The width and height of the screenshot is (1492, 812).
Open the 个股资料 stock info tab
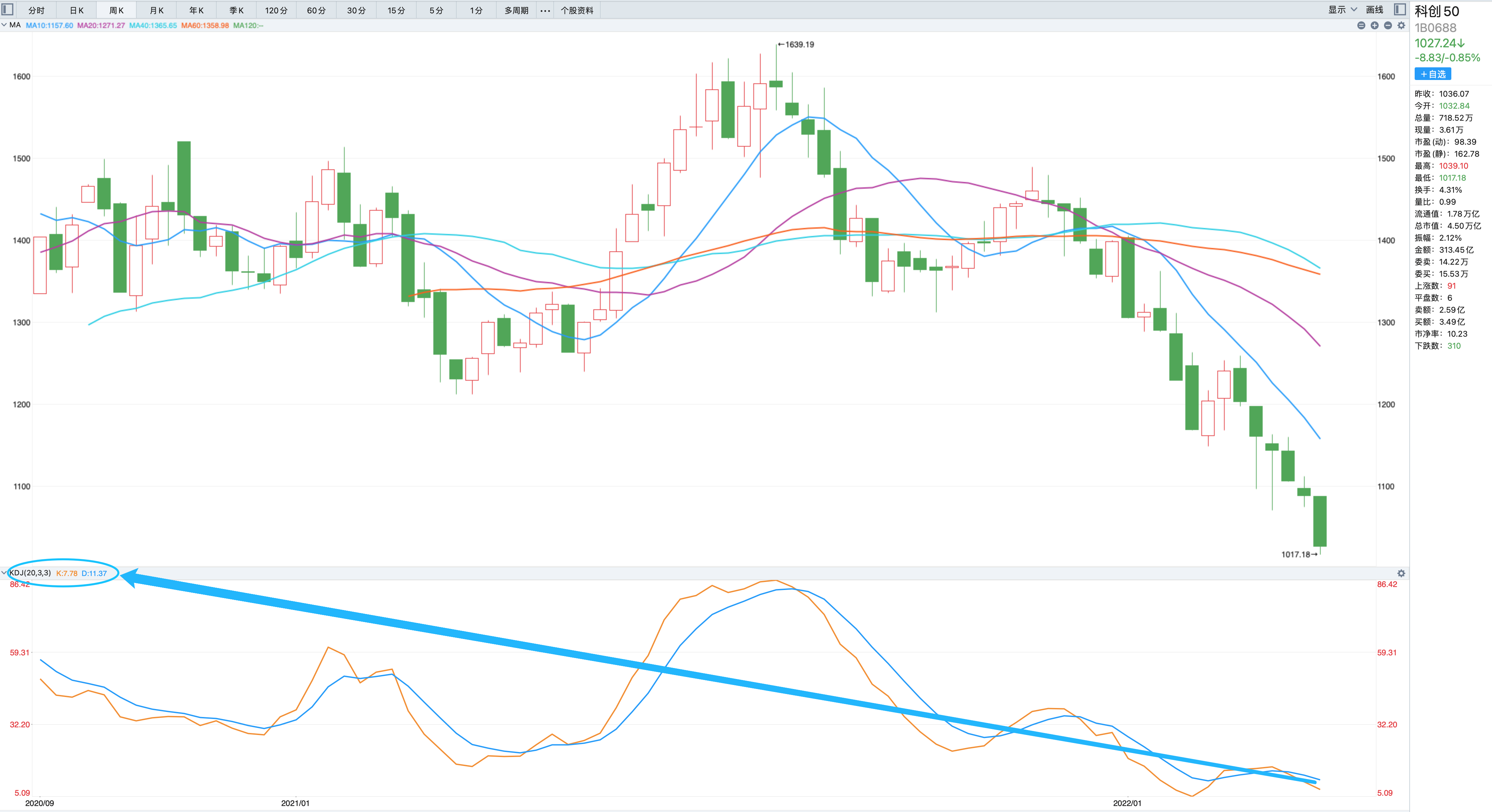pos(577,10)
